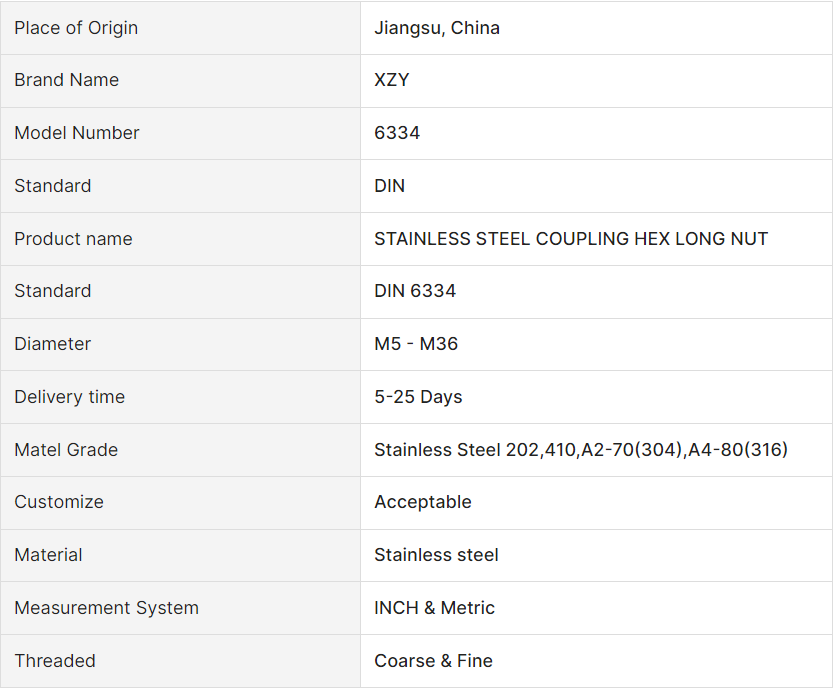
Task: Click the 'Delivery time' label
Action: [69, 397]
